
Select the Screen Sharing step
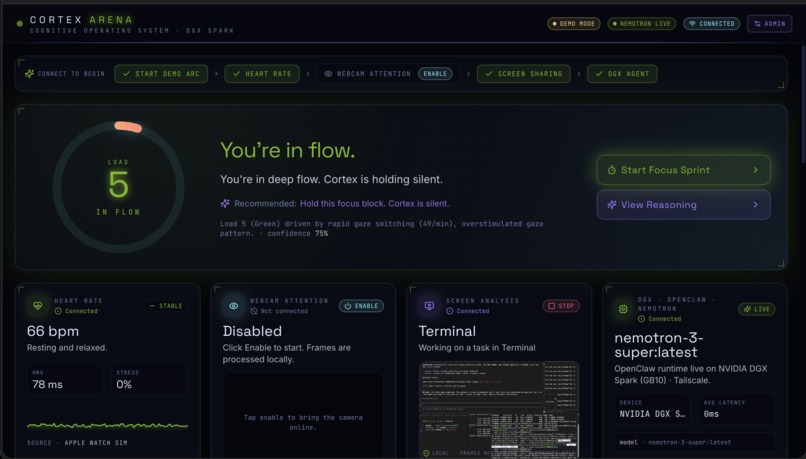pos(523,74)
